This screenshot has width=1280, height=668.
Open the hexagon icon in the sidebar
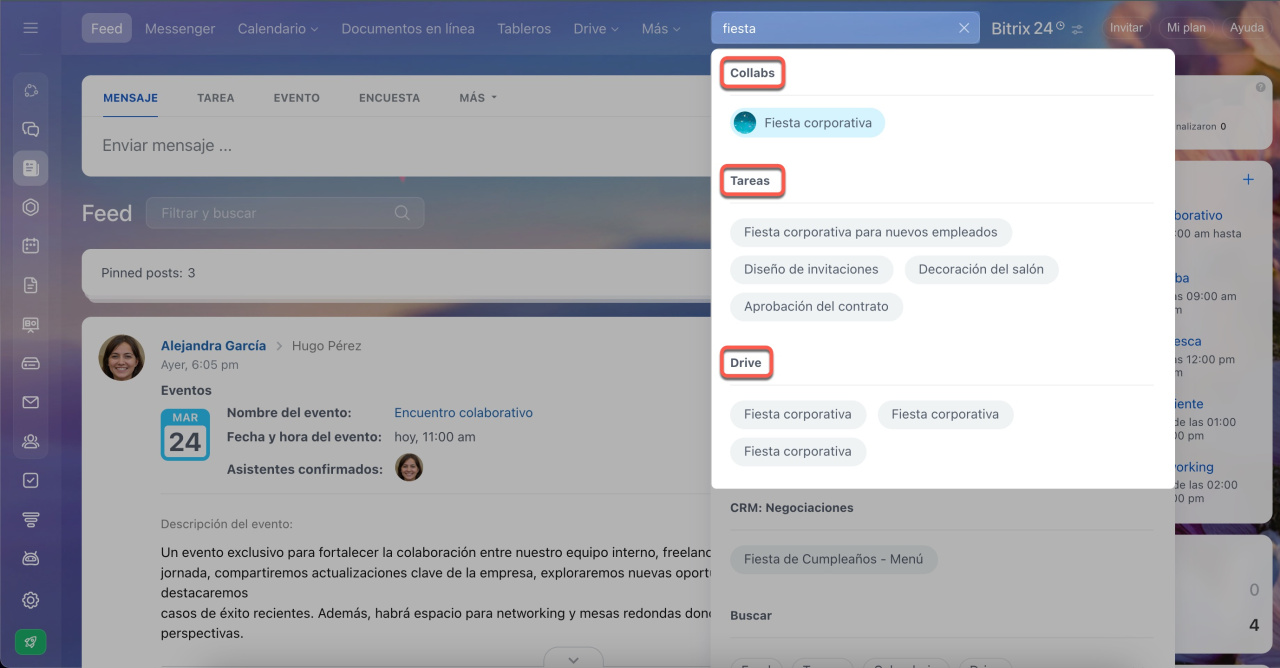click(31, 207)
